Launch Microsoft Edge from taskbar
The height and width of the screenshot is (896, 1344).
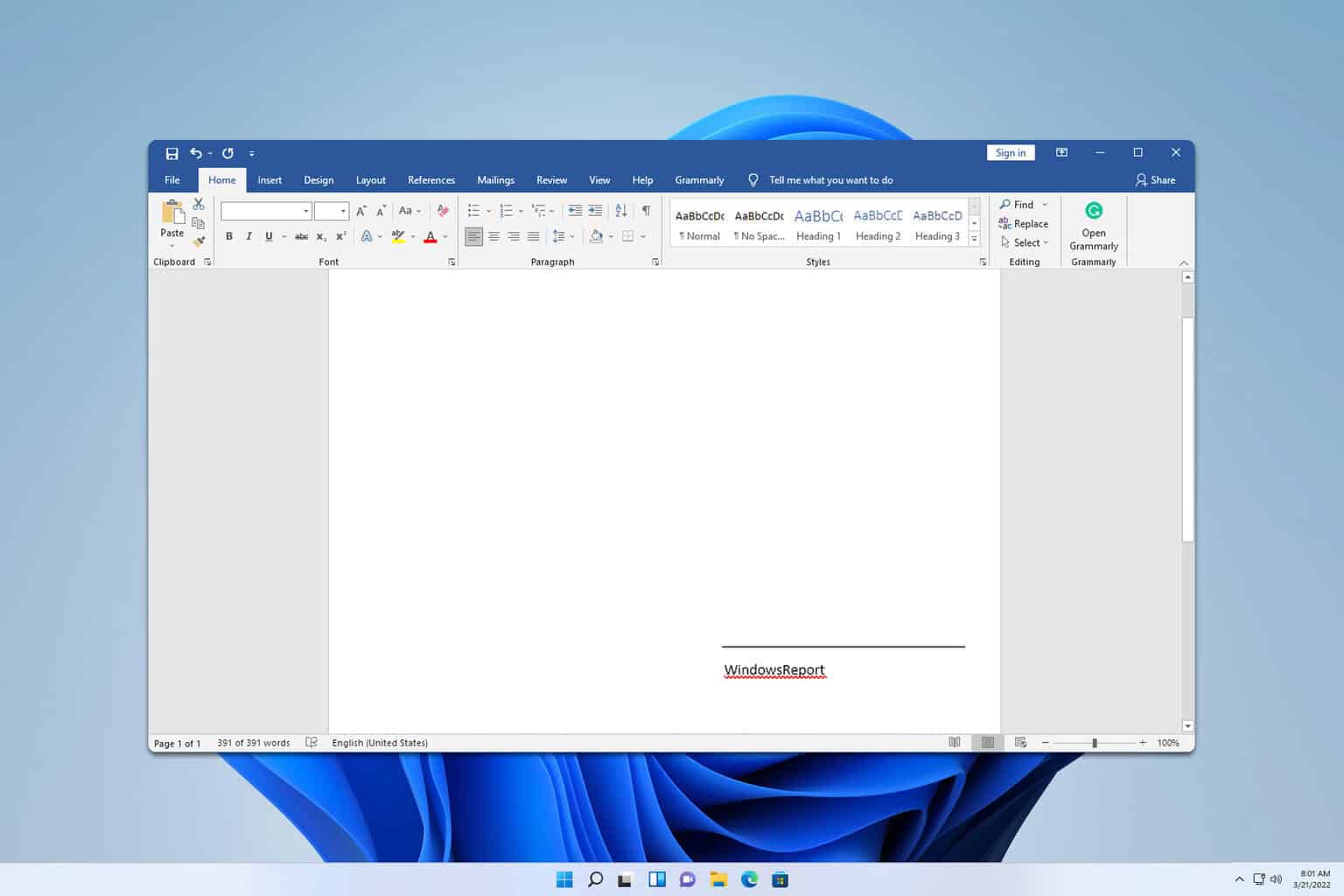pos(749,879)
